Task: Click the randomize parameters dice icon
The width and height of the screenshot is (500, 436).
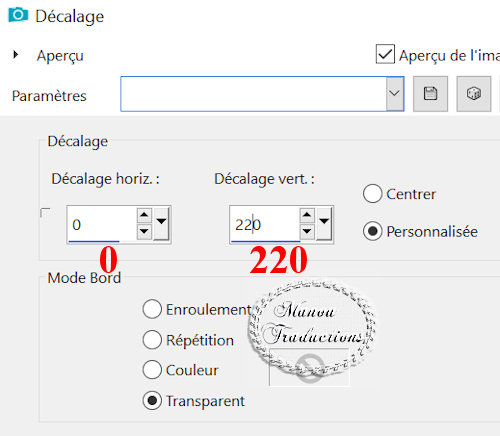Action: point(474,94)
